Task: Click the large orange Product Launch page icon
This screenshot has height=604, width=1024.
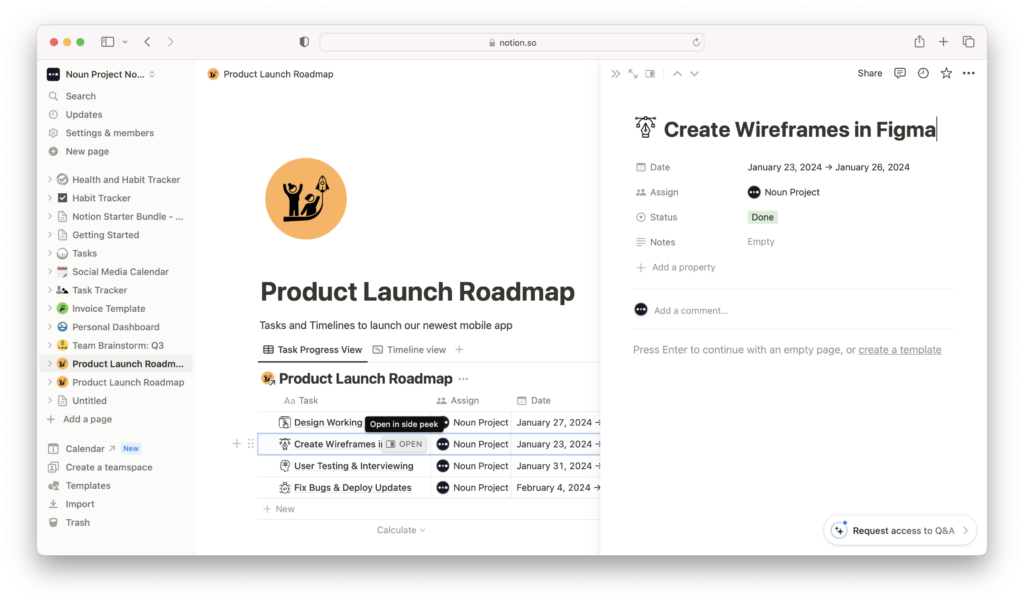Action: [x=306, y=199]
